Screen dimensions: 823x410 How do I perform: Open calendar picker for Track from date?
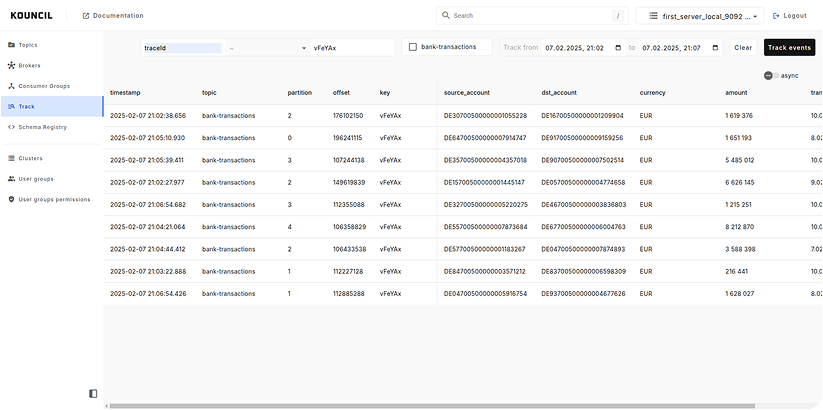tap(618, 47)
